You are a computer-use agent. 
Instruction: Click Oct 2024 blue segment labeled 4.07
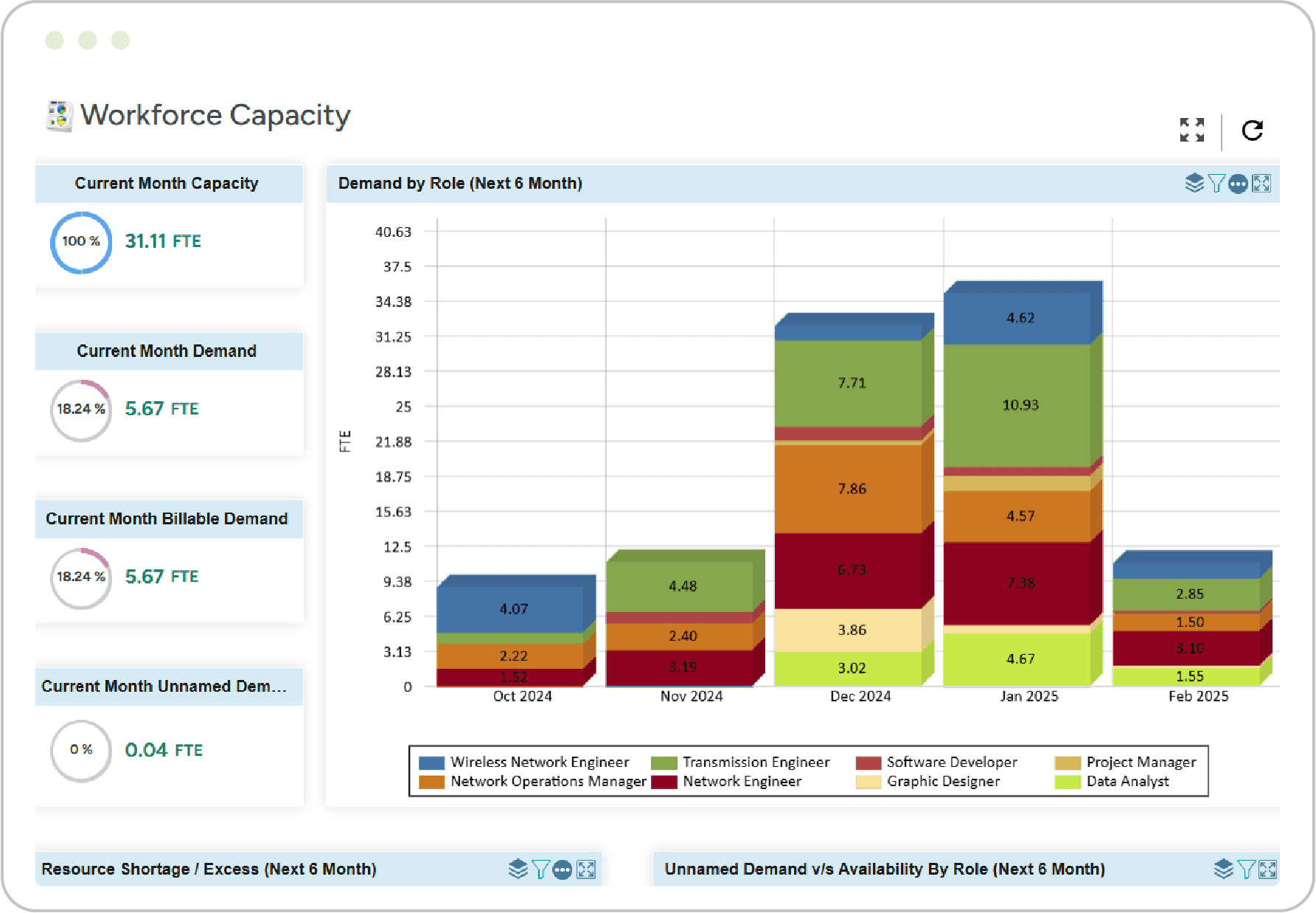coord(510,609)
